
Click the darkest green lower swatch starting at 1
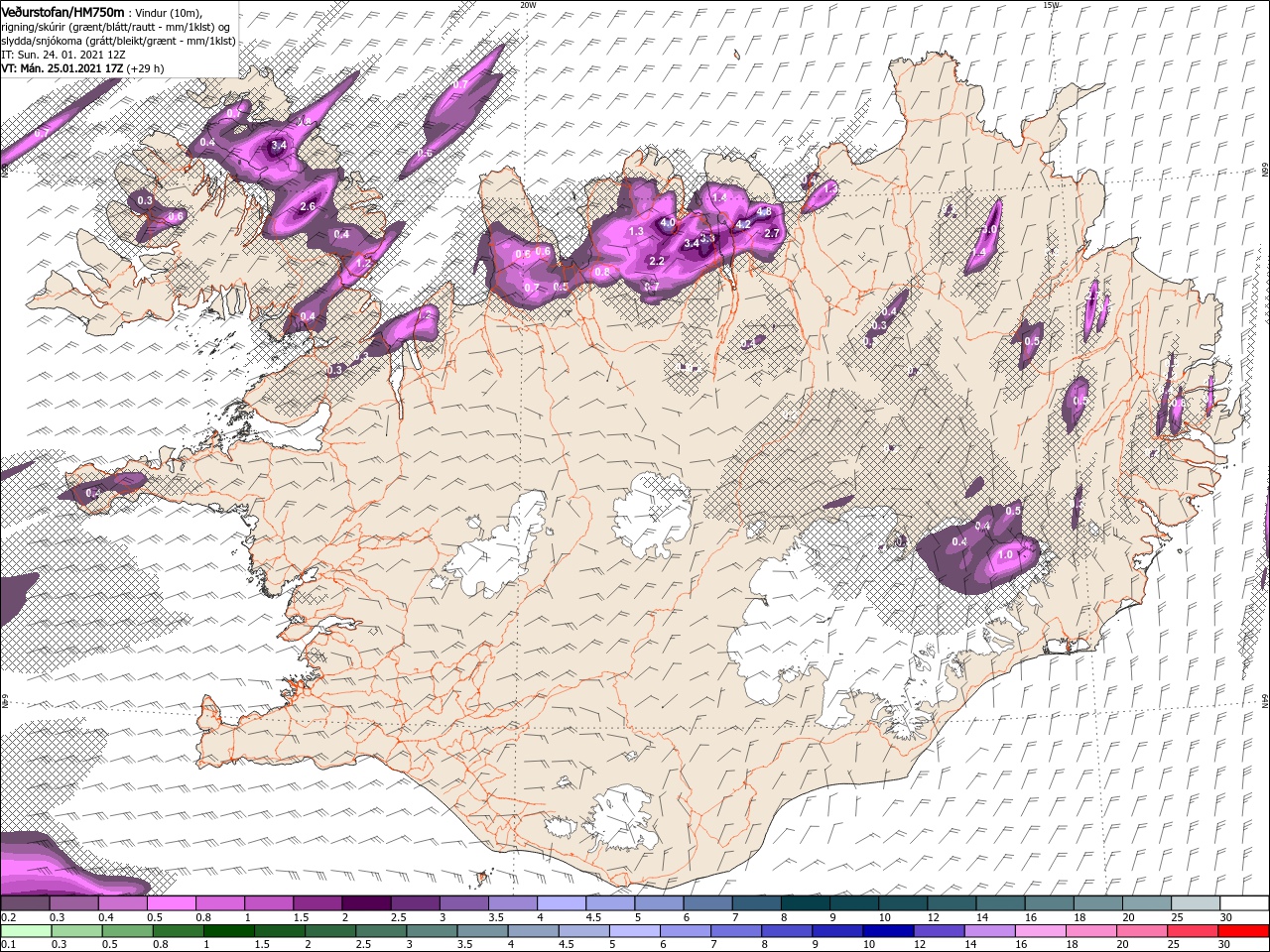(x=228, y=931)
